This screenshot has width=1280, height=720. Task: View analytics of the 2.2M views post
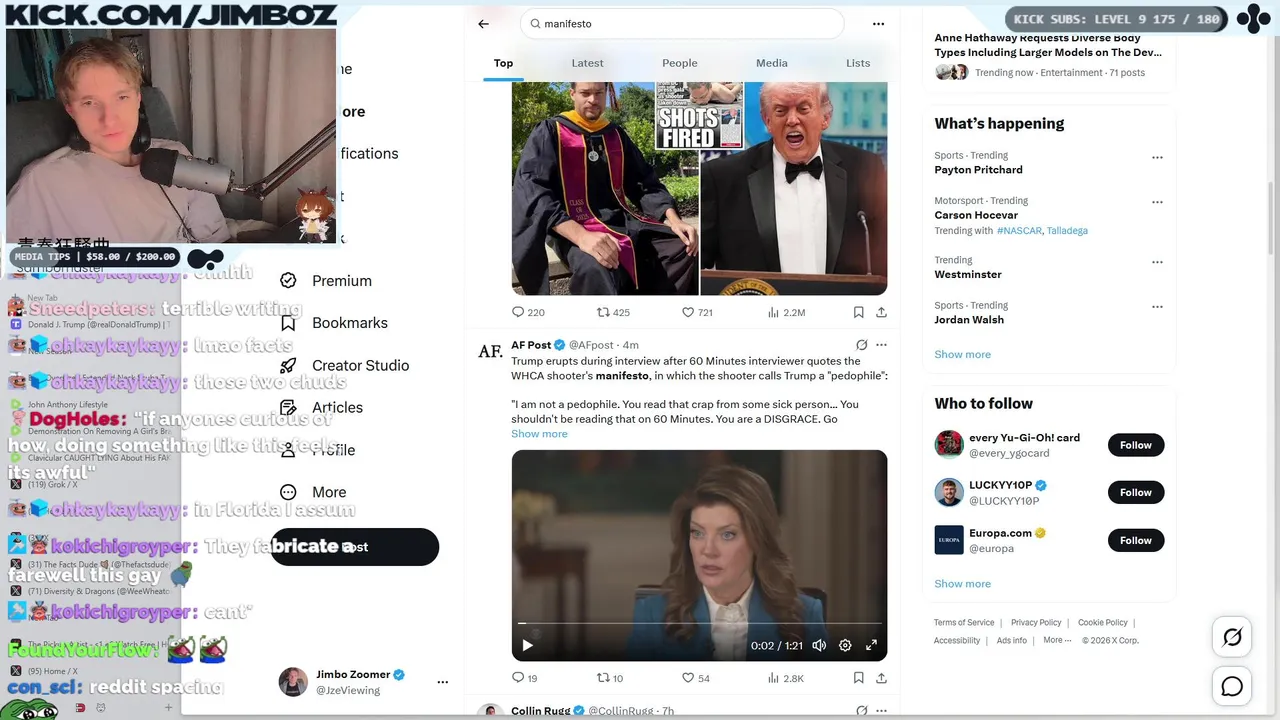click(x=786, y=312)
